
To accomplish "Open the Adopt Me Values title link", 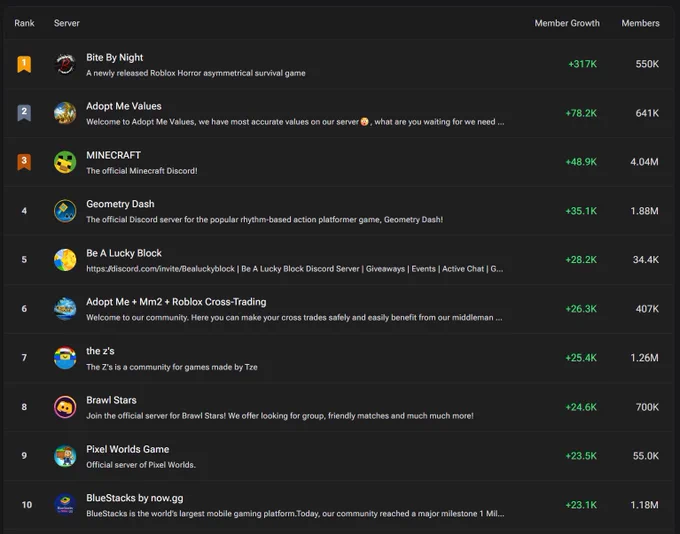I will tap(124, 106).
